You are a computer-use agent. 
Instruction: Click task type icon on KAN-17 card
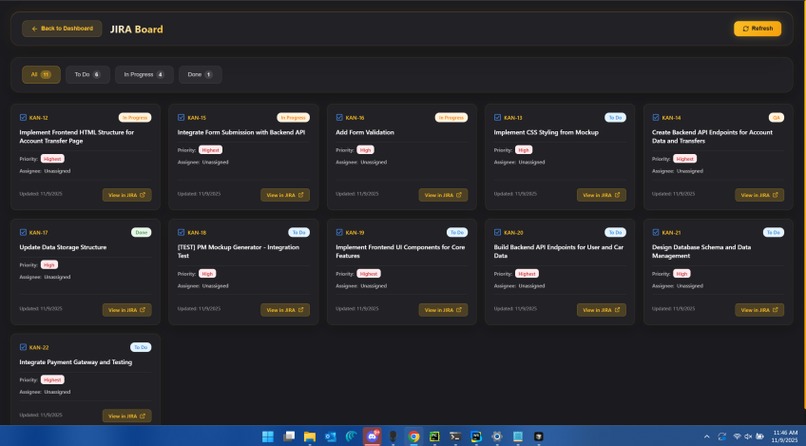(23, 232)
